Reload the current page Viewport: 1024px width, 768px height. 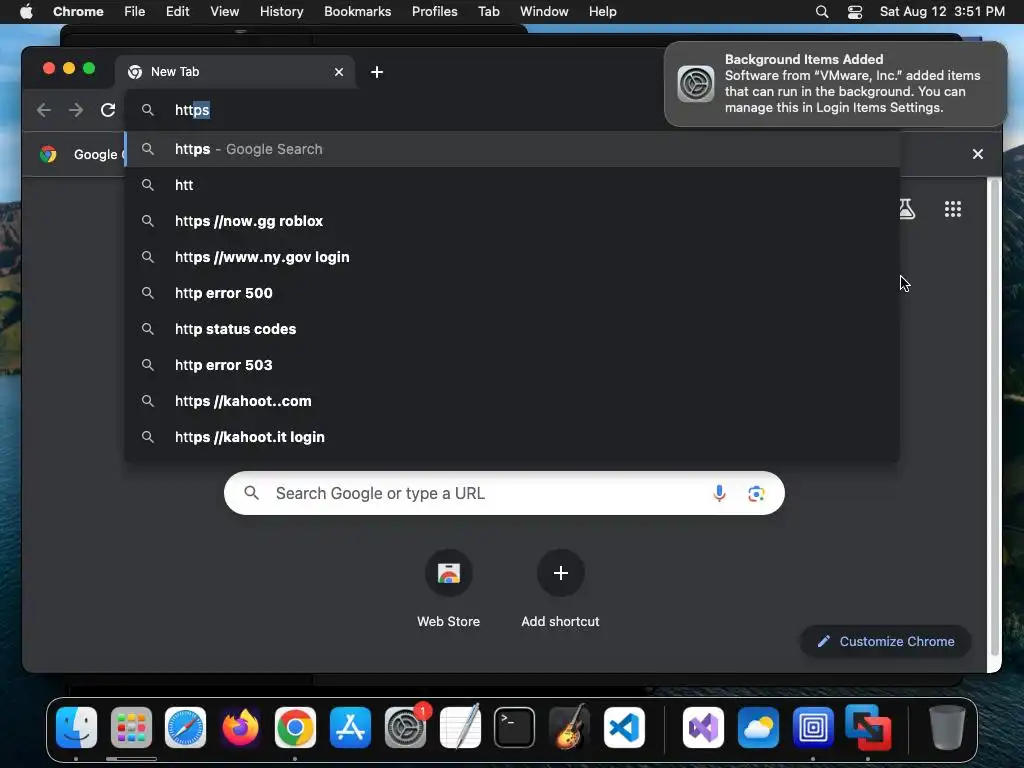[x=108, y=110]
